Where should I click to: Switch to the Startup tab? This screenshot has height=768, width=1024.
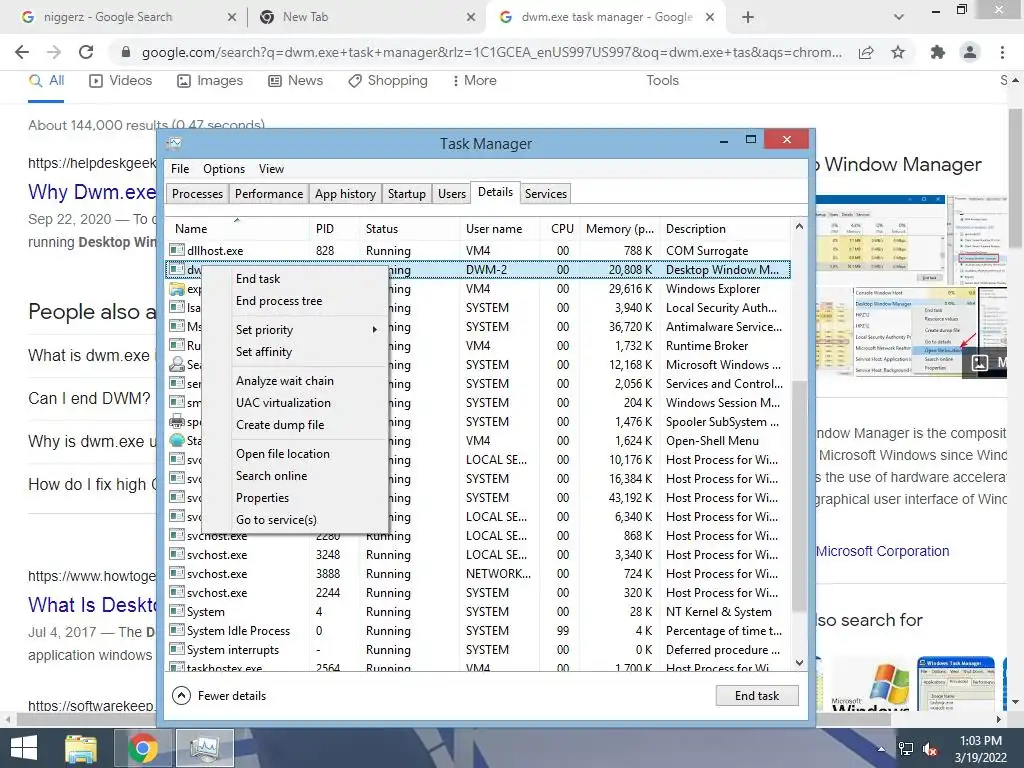[406, 193]
